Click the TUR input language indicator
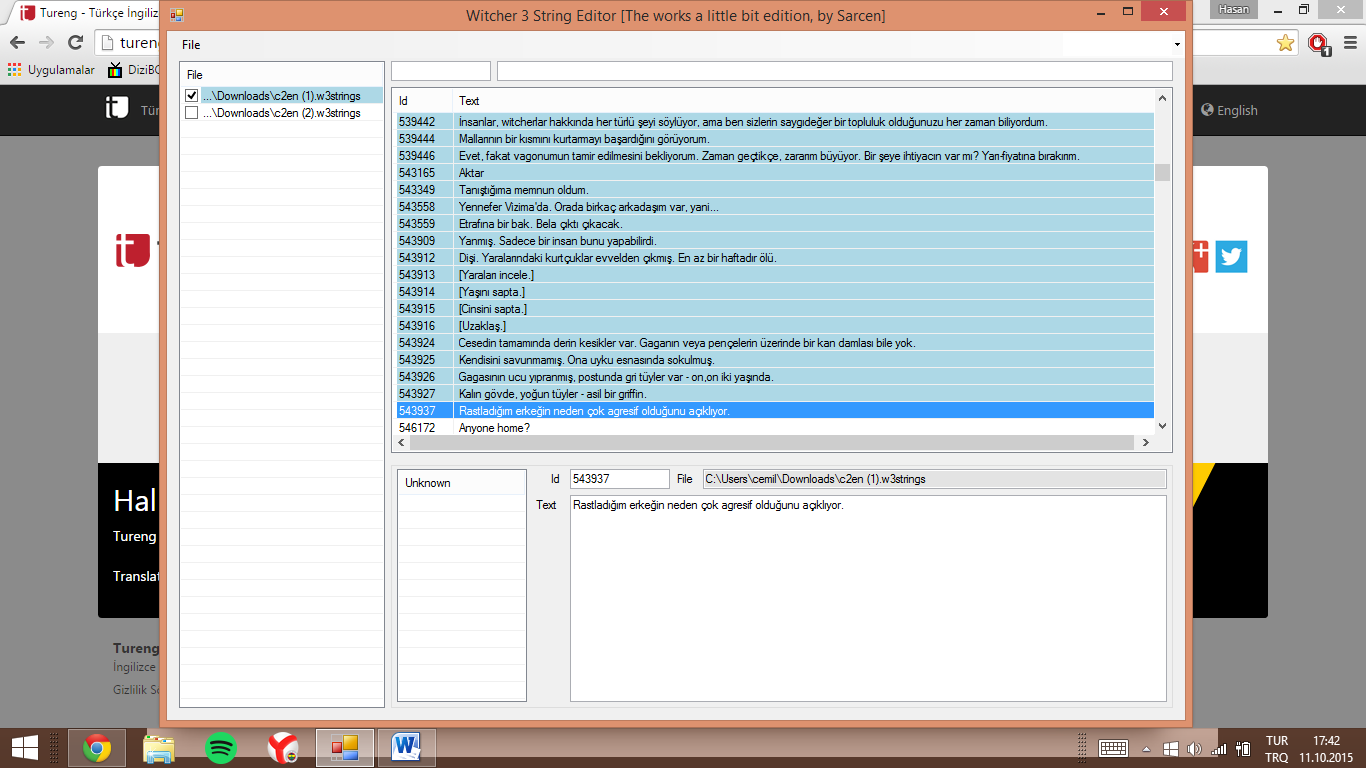Viewport: 1366px width, 768px height. (x=1277, y=741)
